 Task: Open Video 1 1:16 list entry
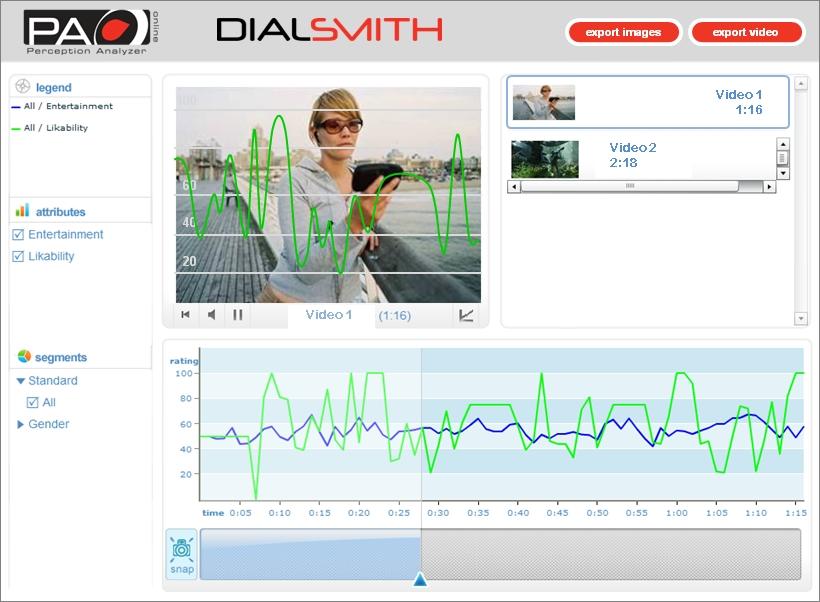pos(648,102)
